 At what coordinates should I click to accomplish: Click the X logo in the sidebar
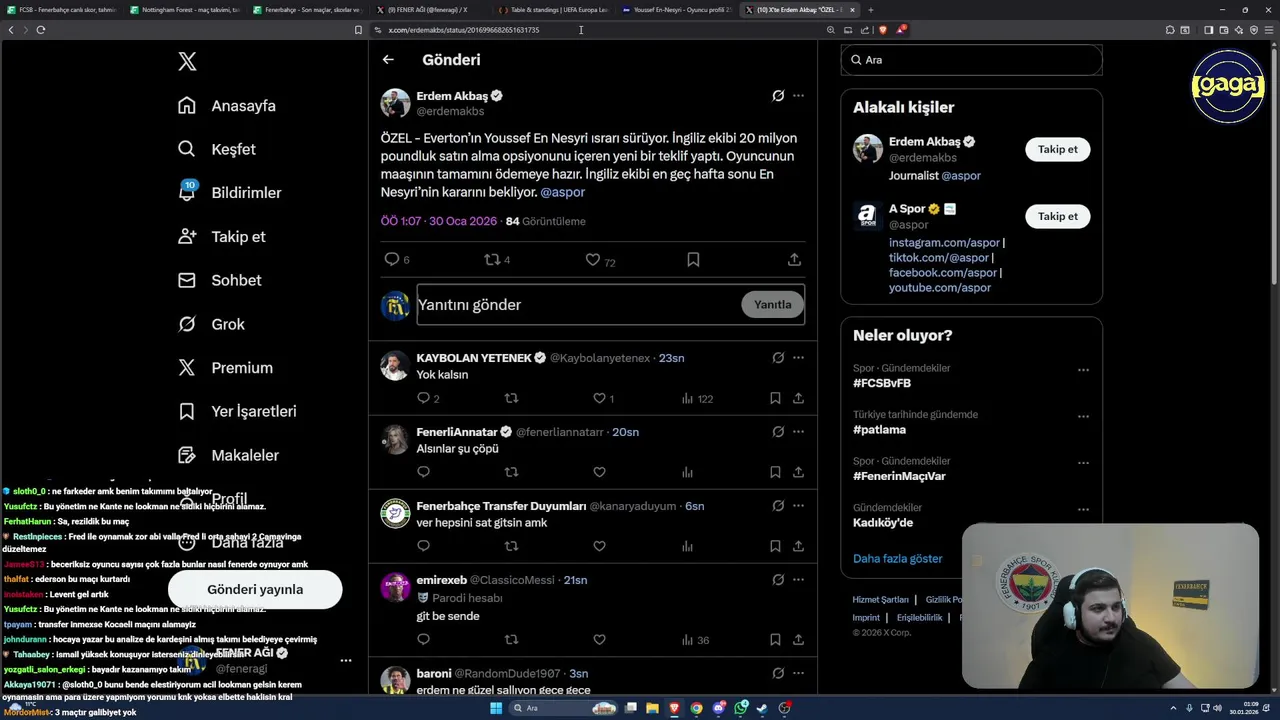point(187,62)
